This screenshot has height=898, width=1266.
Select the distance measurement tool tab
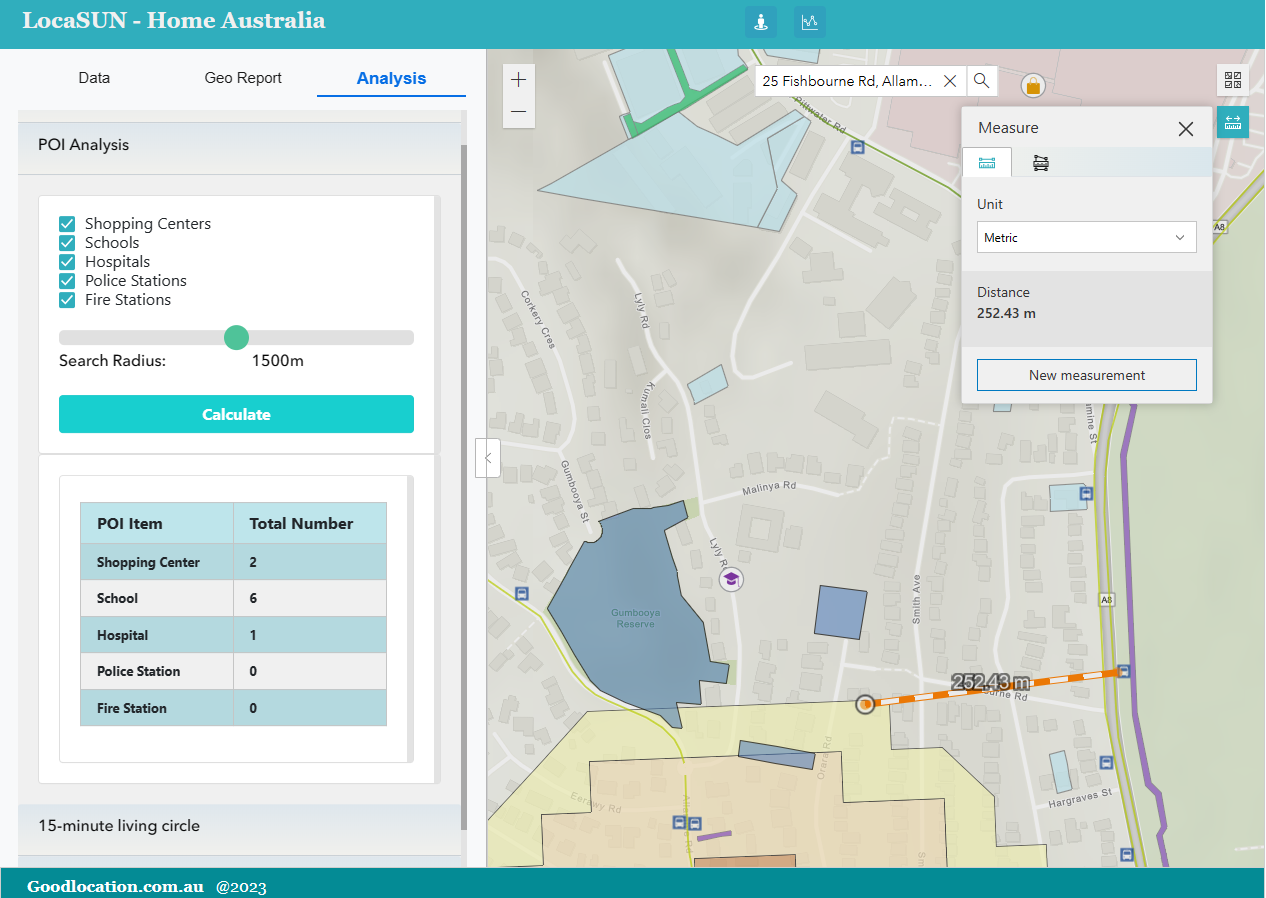(987, 163)
